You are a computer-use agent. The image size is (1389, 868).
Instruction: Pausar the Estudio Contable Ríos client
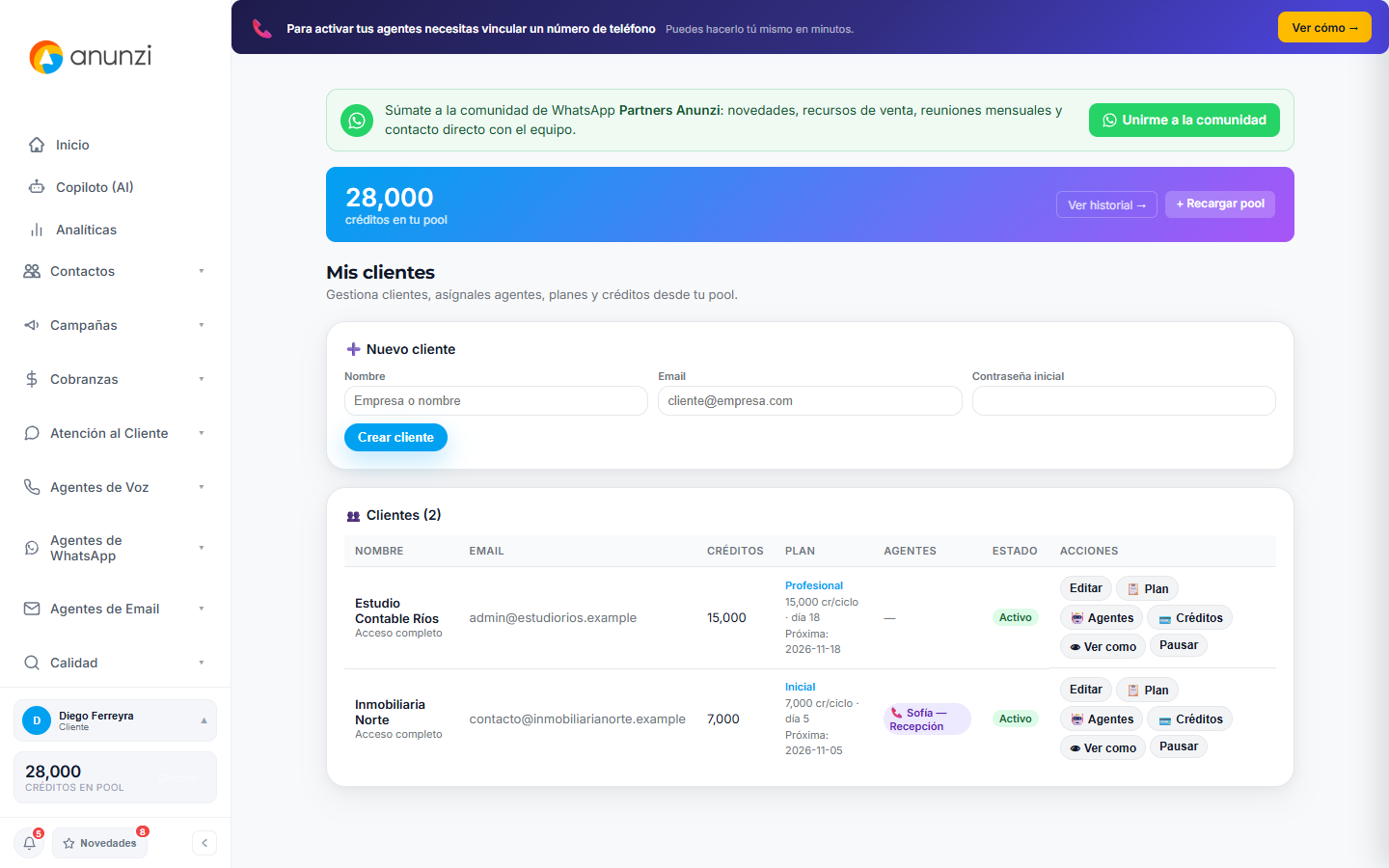pos(1179,645)
